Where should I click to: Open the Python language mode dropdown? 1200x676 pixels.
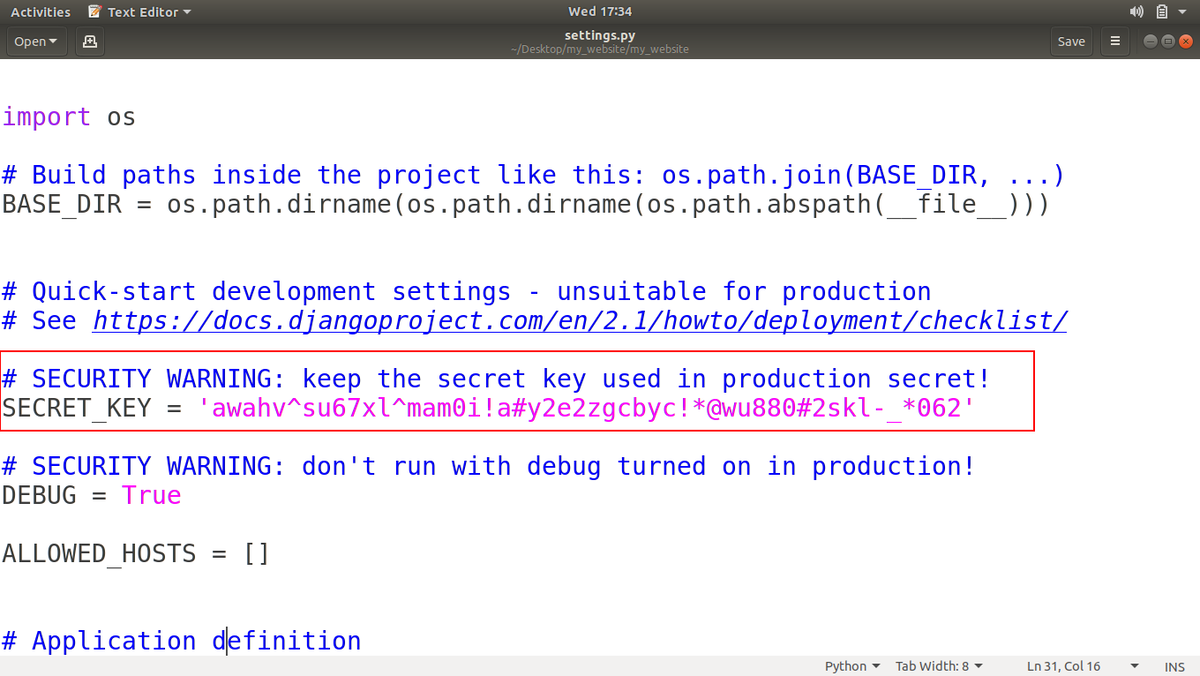[x=851, y=666]
